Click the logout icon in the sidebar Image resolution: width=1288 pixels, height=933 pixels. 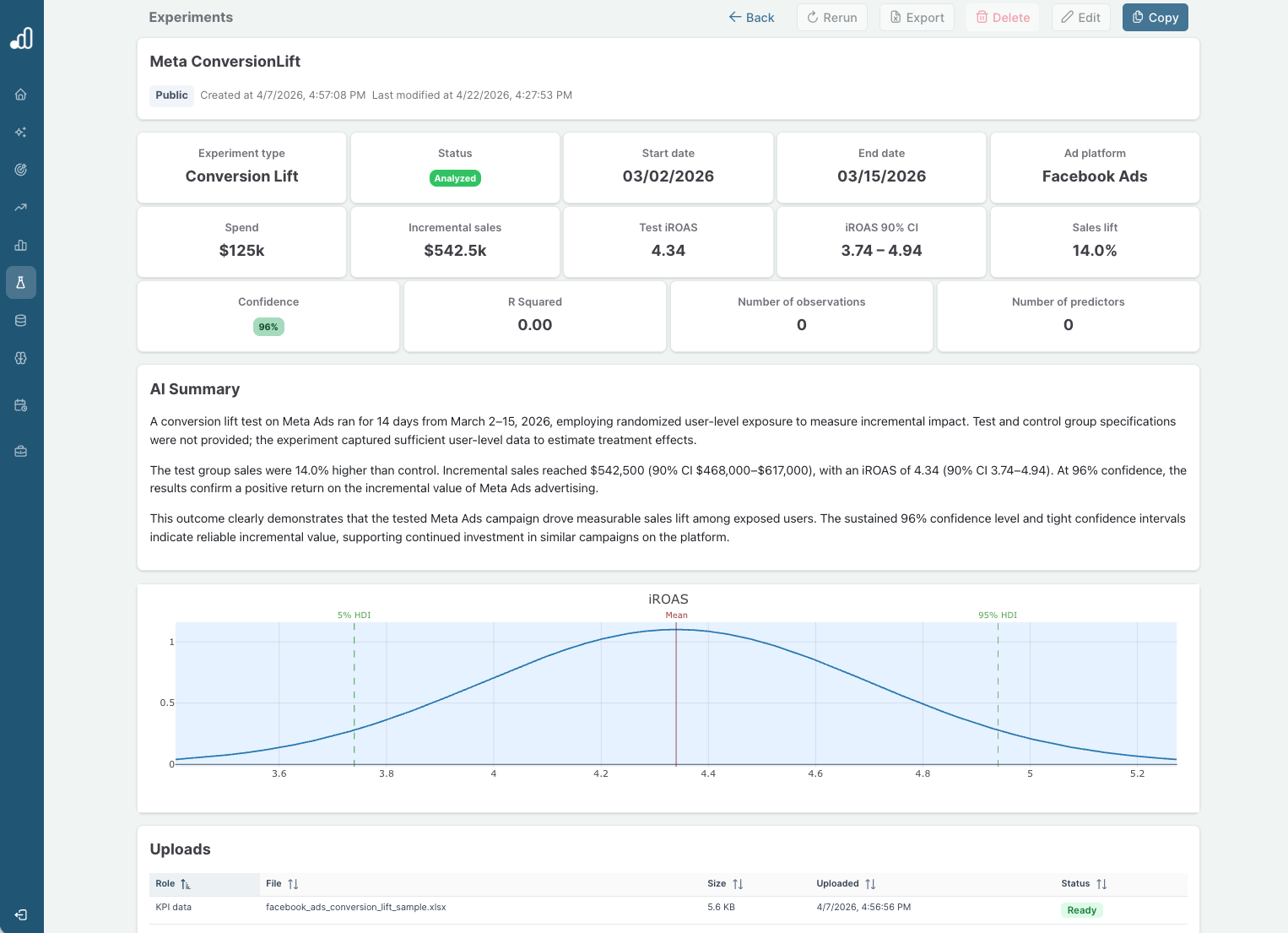[21, 914]
